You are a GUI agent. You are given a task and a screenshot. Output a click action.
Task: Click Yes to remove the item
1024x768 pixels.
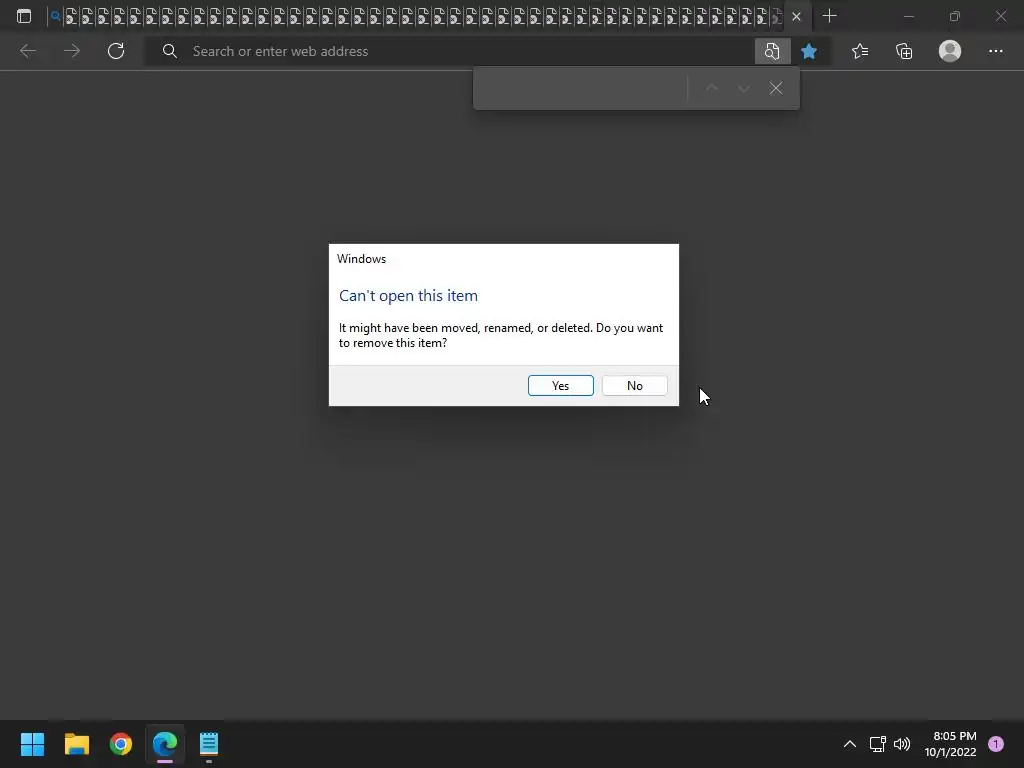(560, 385)
